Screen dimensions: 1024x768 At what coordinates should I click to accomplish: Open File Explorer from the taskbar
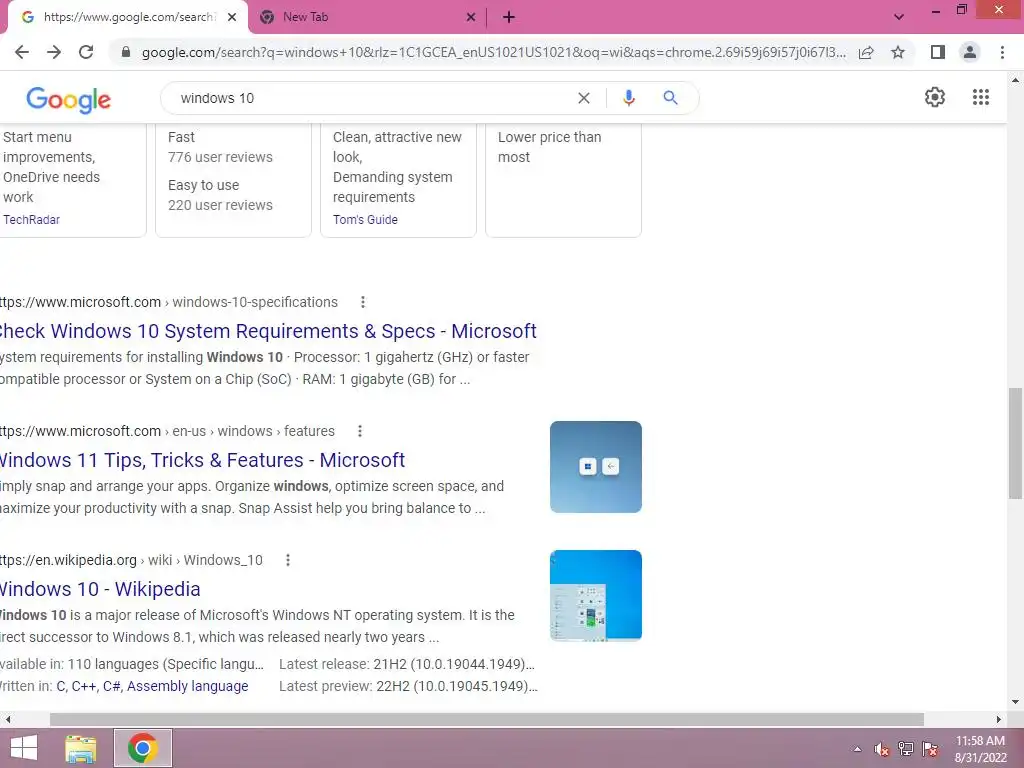(80, 748)
